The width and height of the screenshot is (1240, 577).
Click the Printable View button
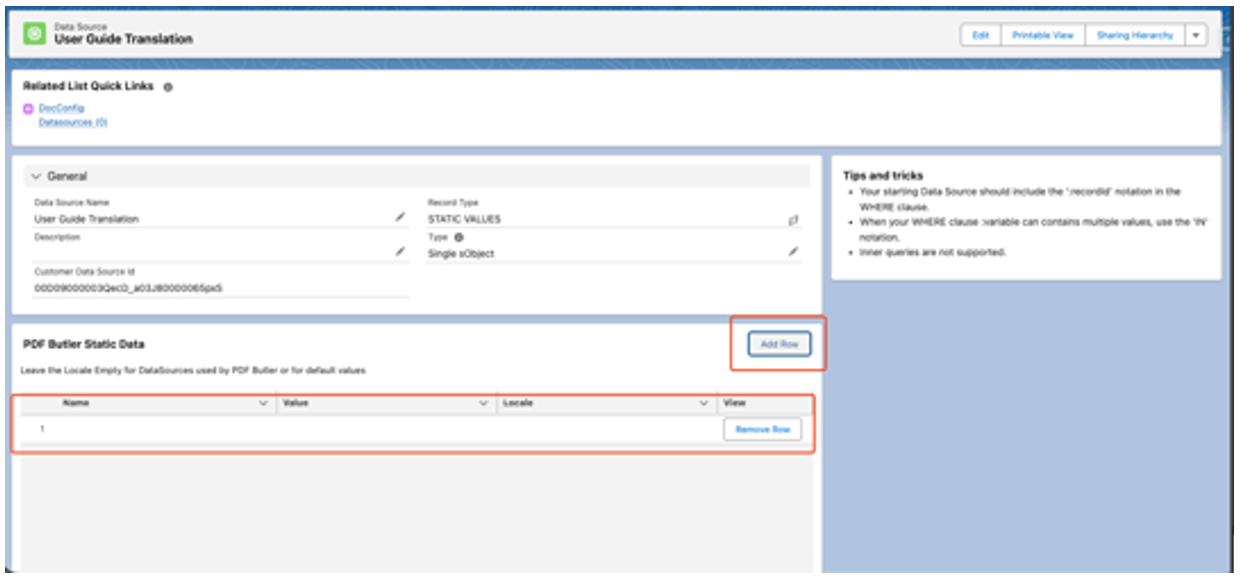pyautogui.click(x=1042, y=35)
